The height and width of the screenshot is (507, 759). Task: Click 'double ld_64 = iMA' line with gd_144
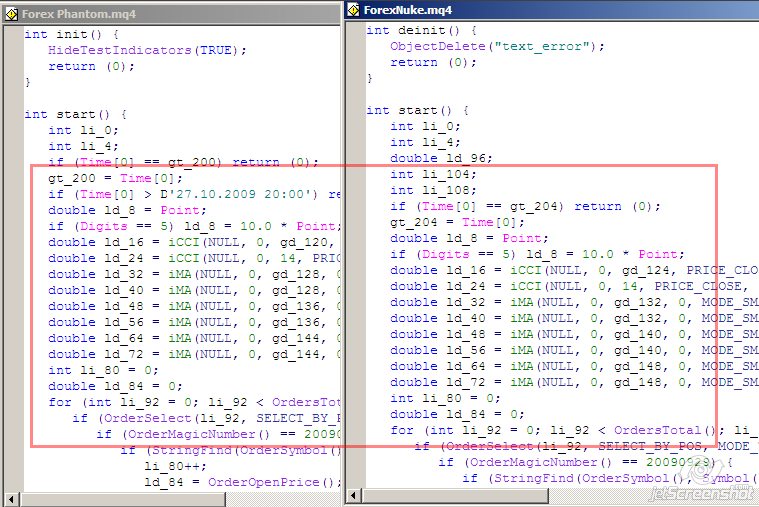[194, 338]
